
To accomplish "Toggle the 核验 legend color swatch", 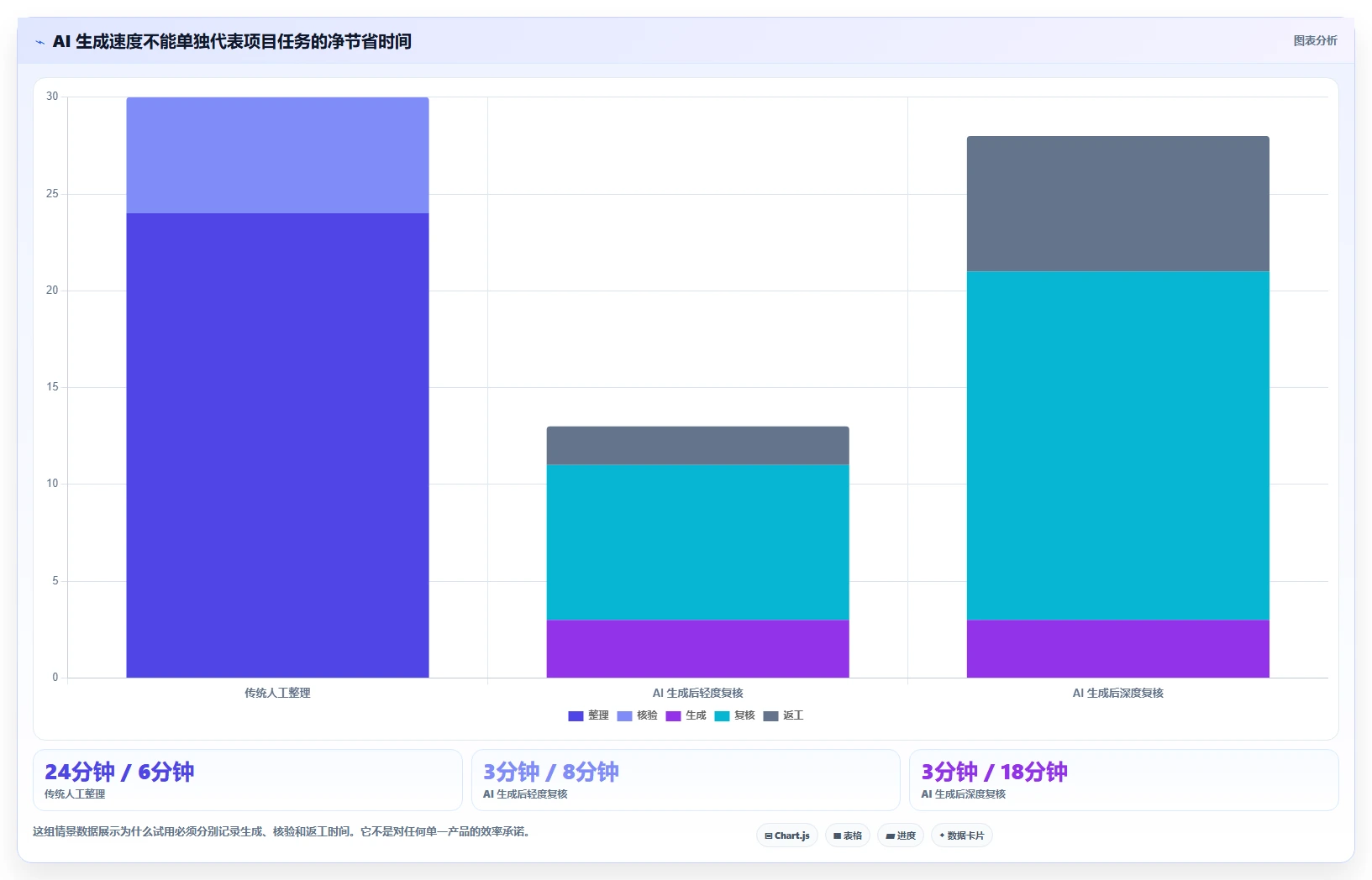I will tap(624, 716).
